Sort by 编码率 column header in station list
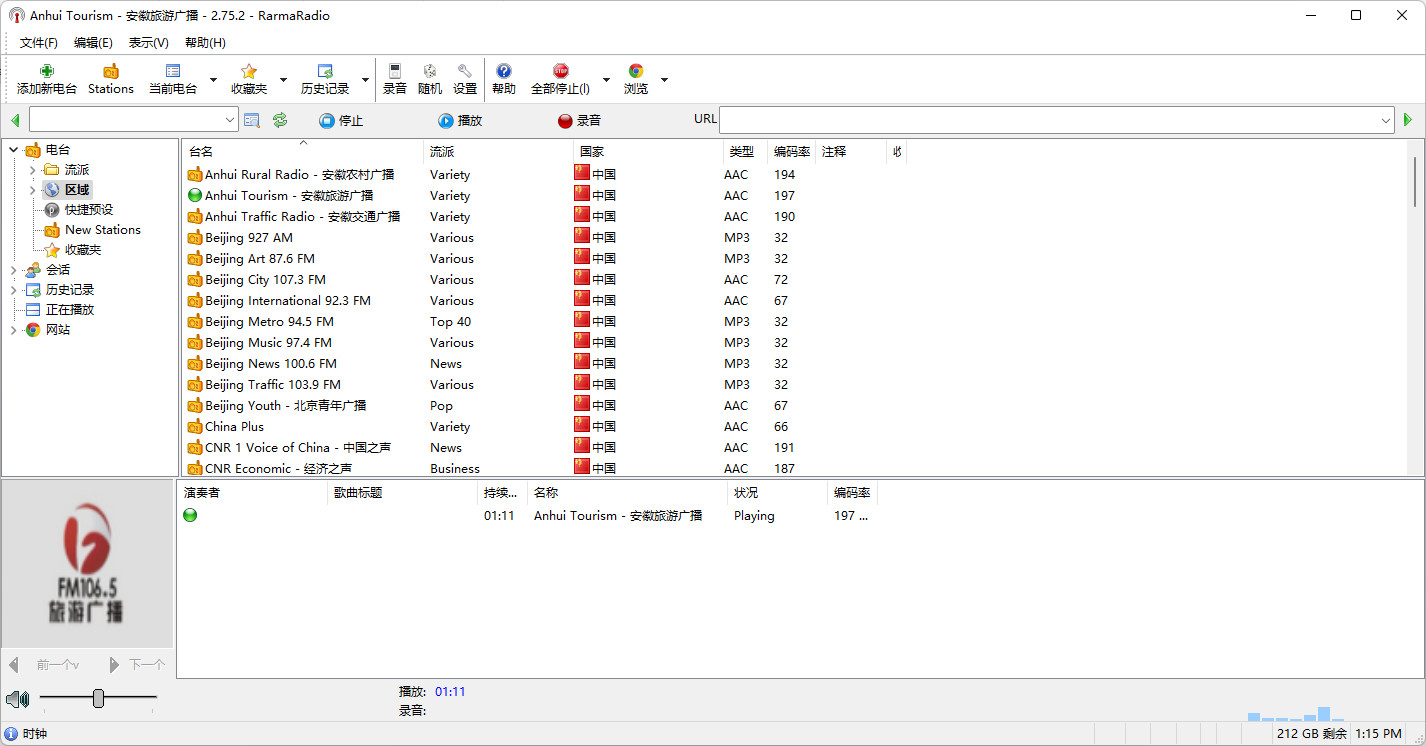 (x=791, y=152)
